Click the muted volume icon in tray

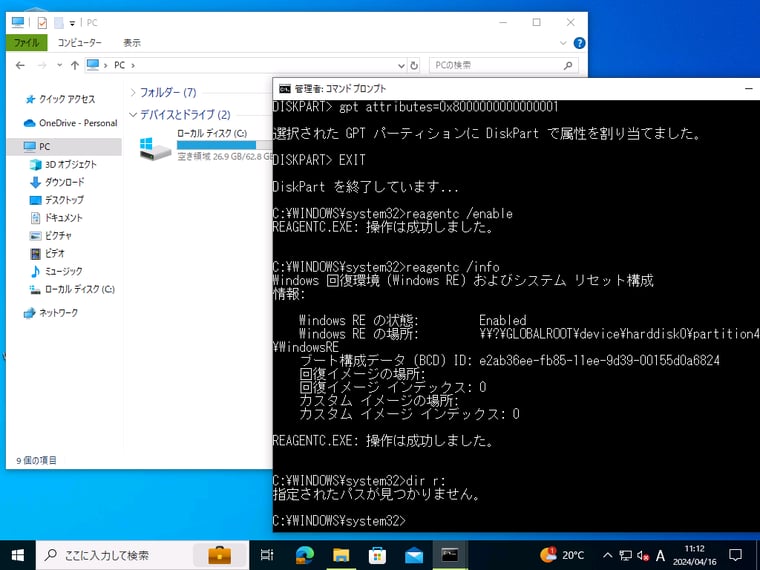pyautogui.click(x=643, y=555)
